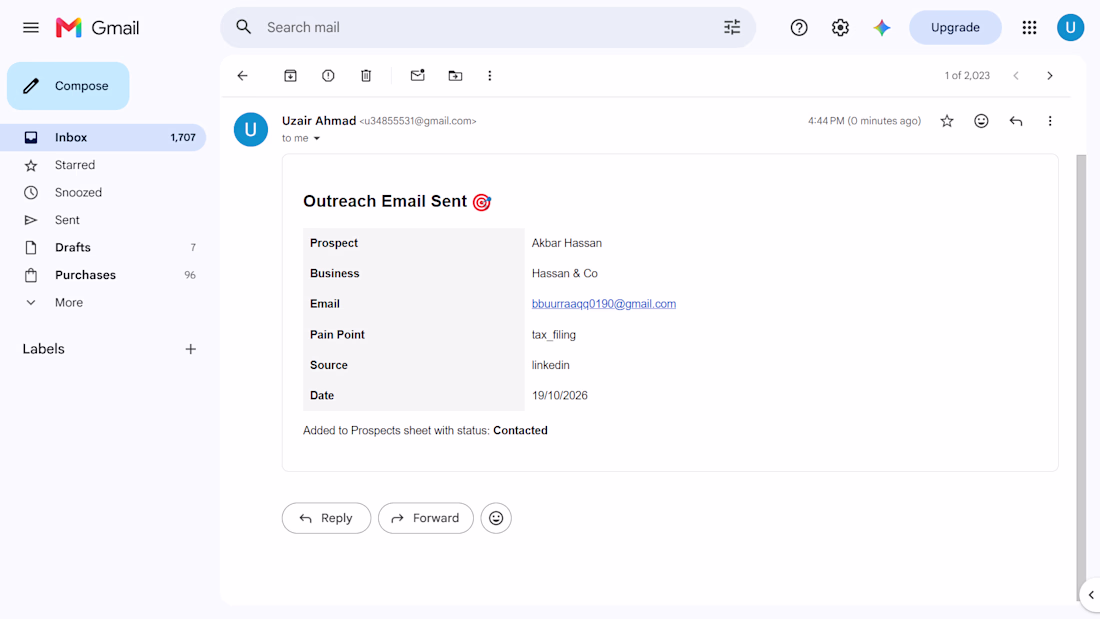Go back to the inbox list
Image resolution: width=1100 pixels, height=619 pixels.
point(243,76)
